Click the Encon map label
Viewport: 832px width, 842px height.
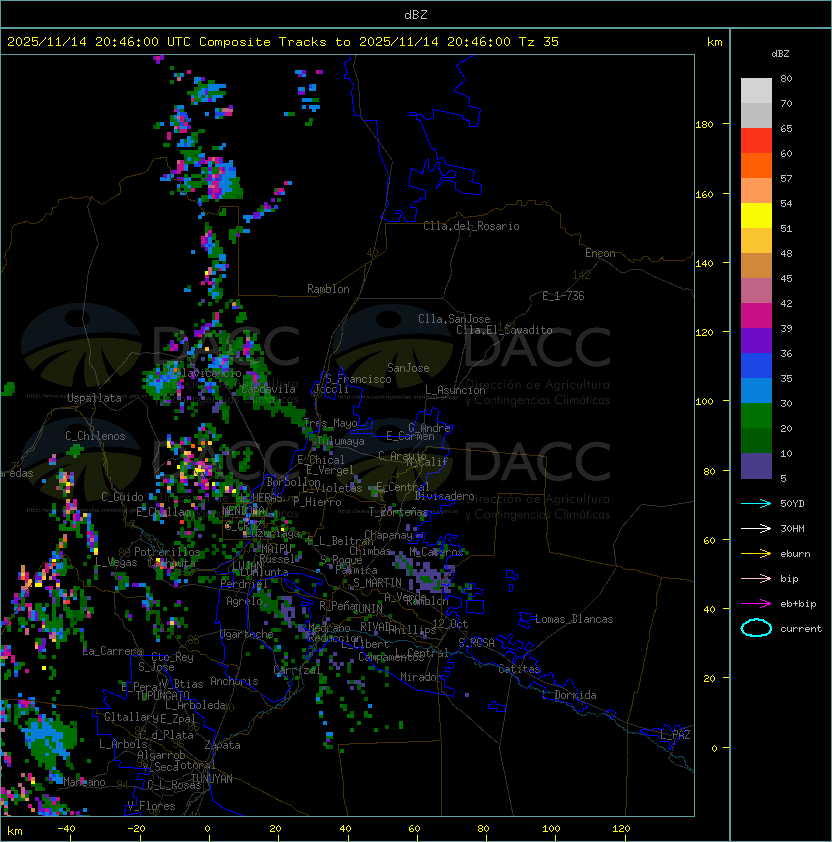coord(600,253)
